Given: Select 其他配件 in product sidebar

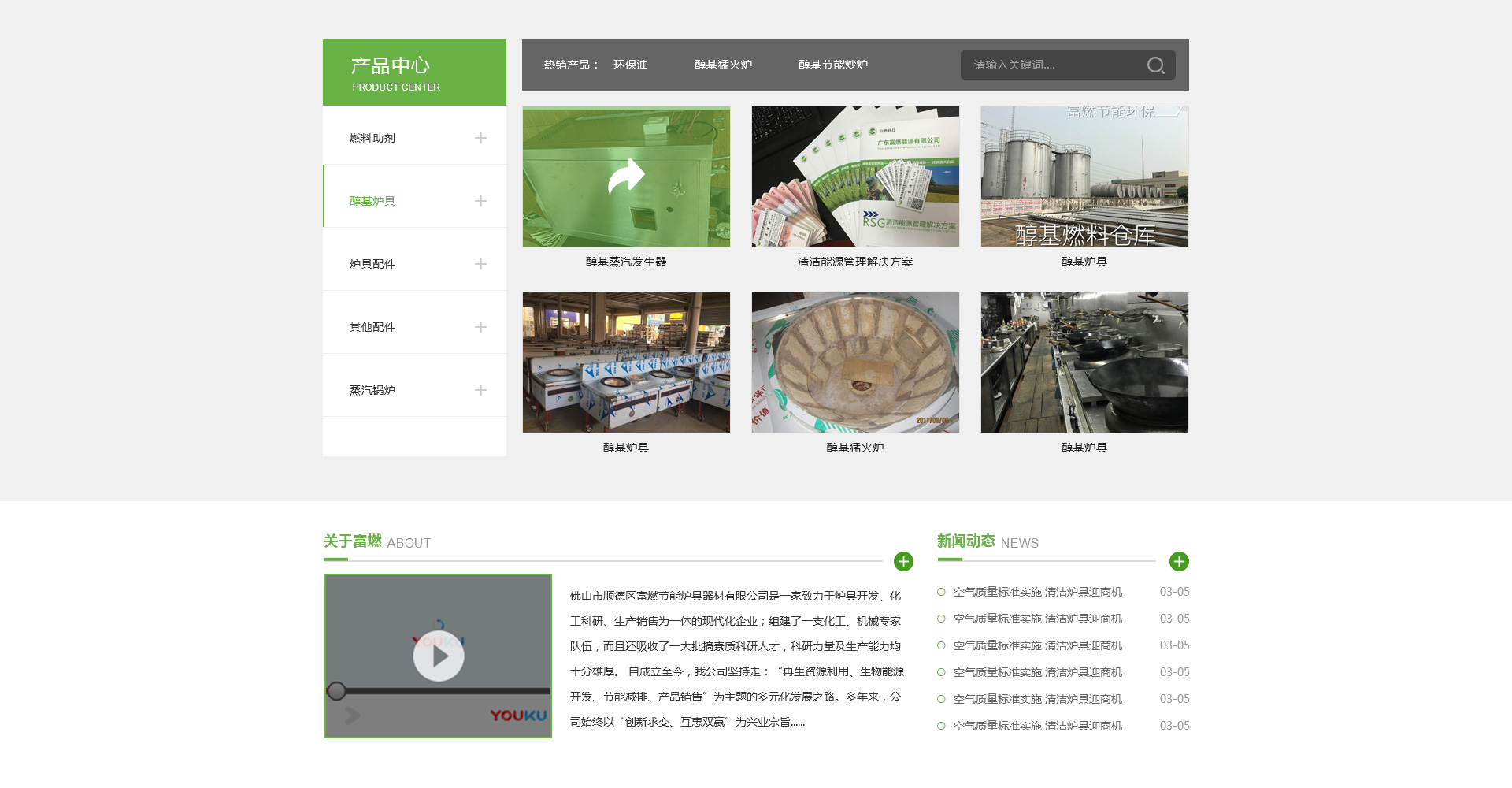Looking at the screenshot, I should click(372, 327).
